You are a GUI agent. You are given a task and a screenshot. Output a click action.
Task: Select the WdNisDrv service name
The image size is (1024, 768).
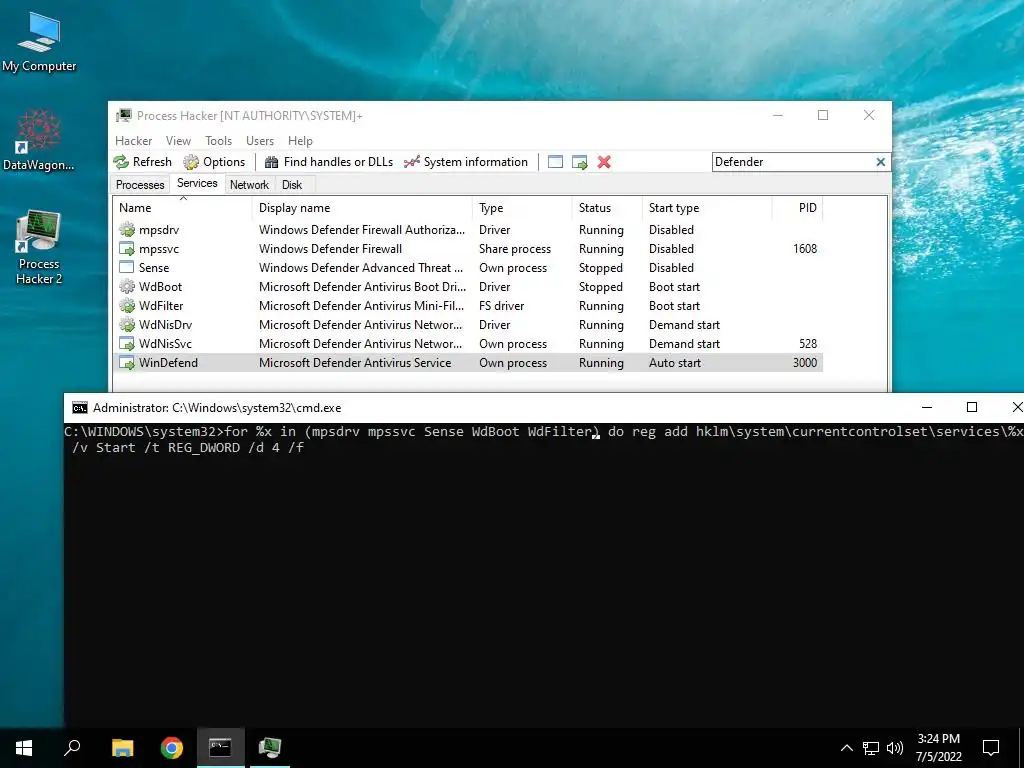(165, 325)
